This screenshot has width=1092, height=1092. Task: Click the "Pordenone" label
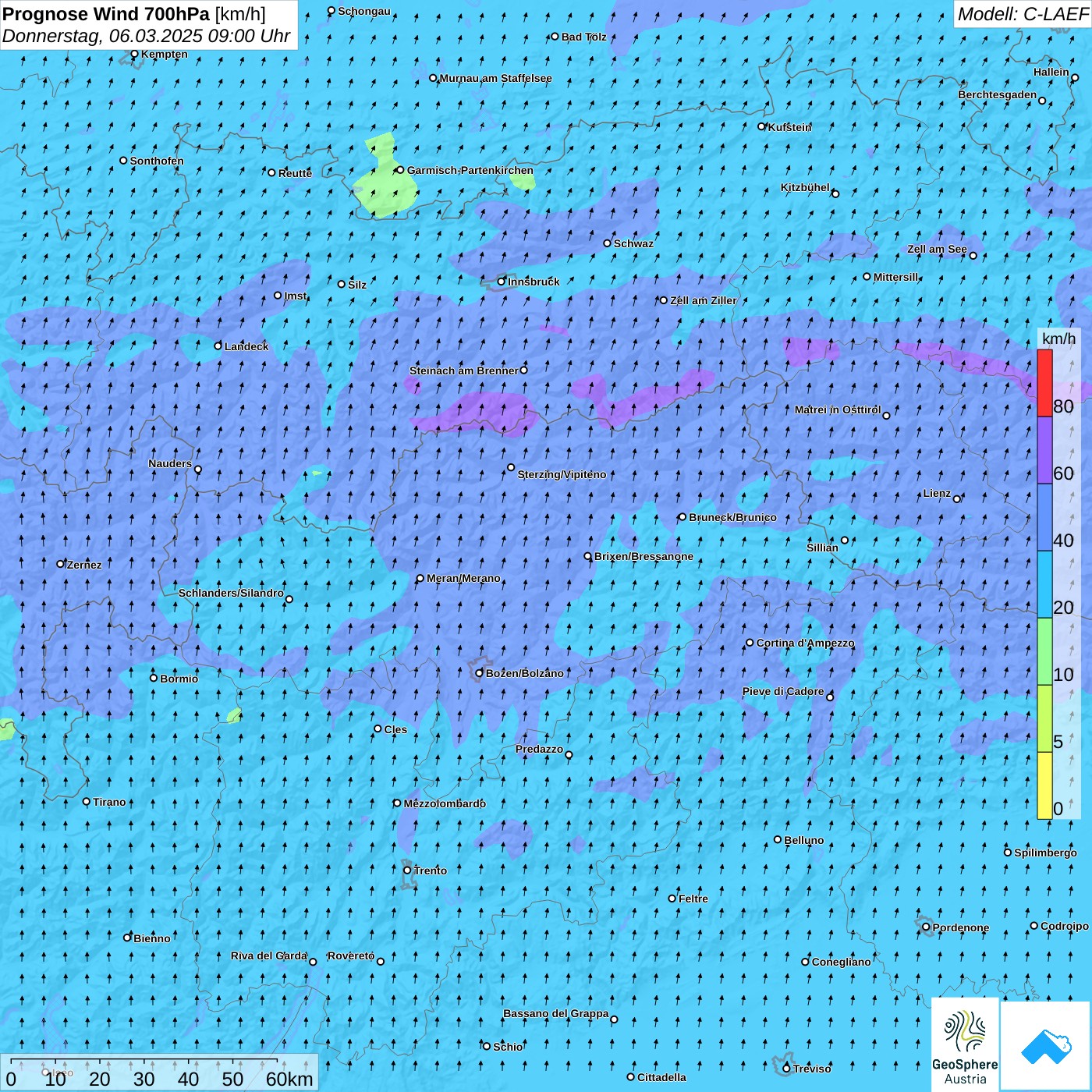[x=961, y=927]
